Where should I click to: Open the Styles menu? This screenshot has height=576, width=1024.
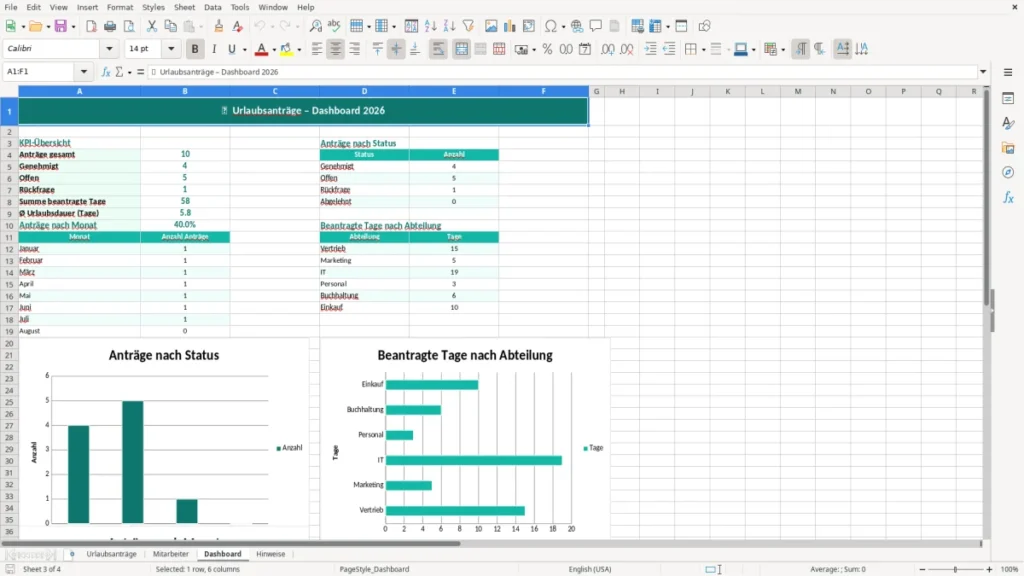pyautogui.click(x=153, y=7)
